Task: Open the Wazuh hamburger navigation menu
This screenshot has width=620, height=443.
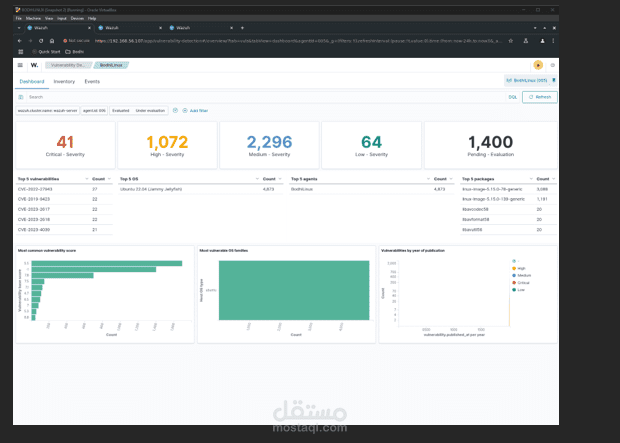Action: 20,65
